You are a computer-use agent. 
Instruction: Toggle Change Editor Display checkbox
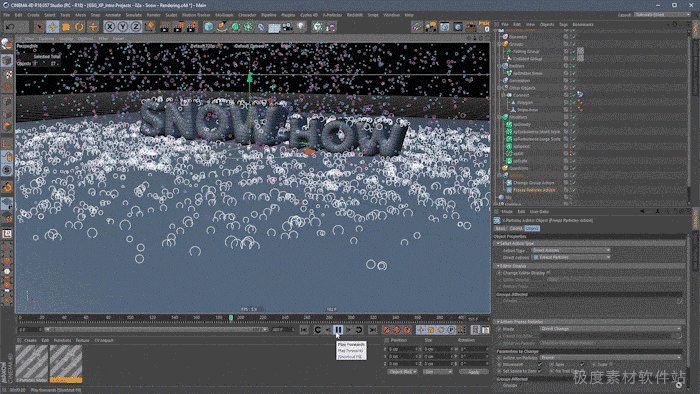point(548,273)
